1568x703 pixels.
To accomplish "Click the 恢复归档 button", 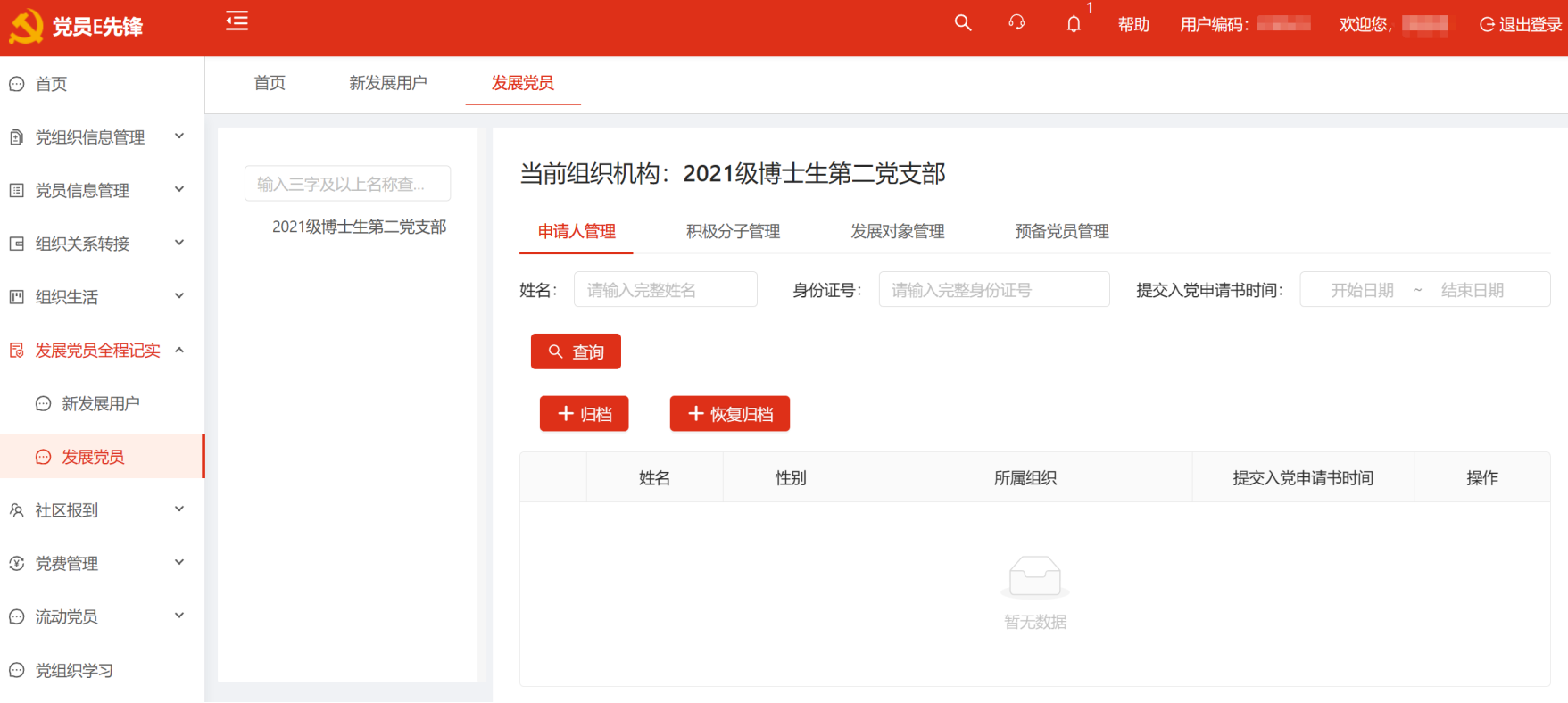I will 729,414.
